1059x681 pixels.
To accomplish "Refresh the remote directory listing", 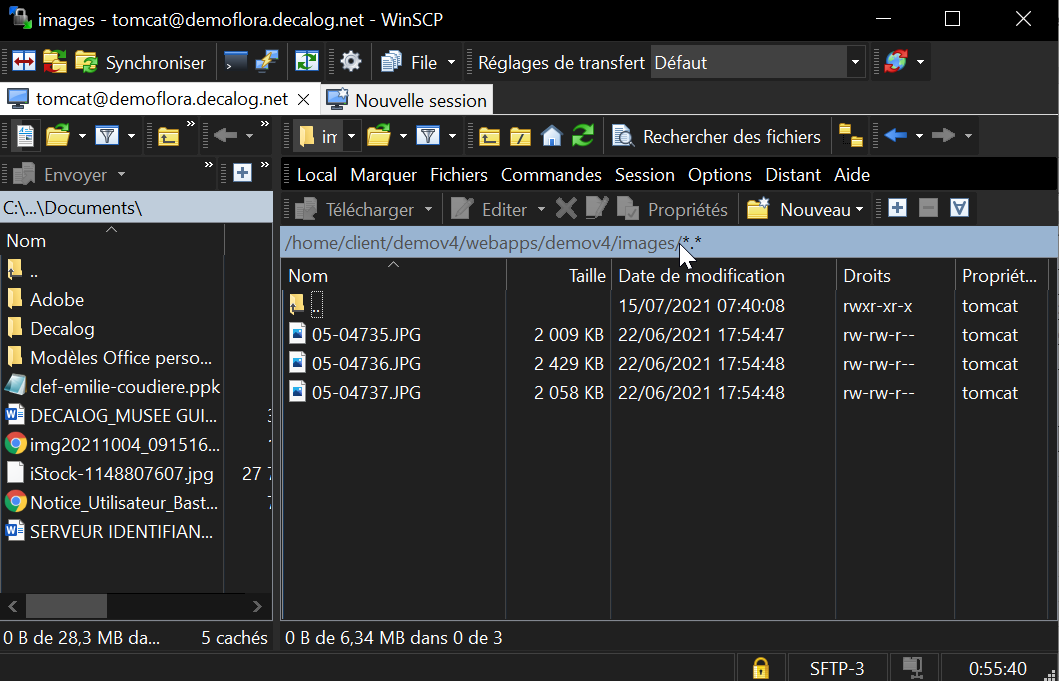I will click(x=582, y=136).
